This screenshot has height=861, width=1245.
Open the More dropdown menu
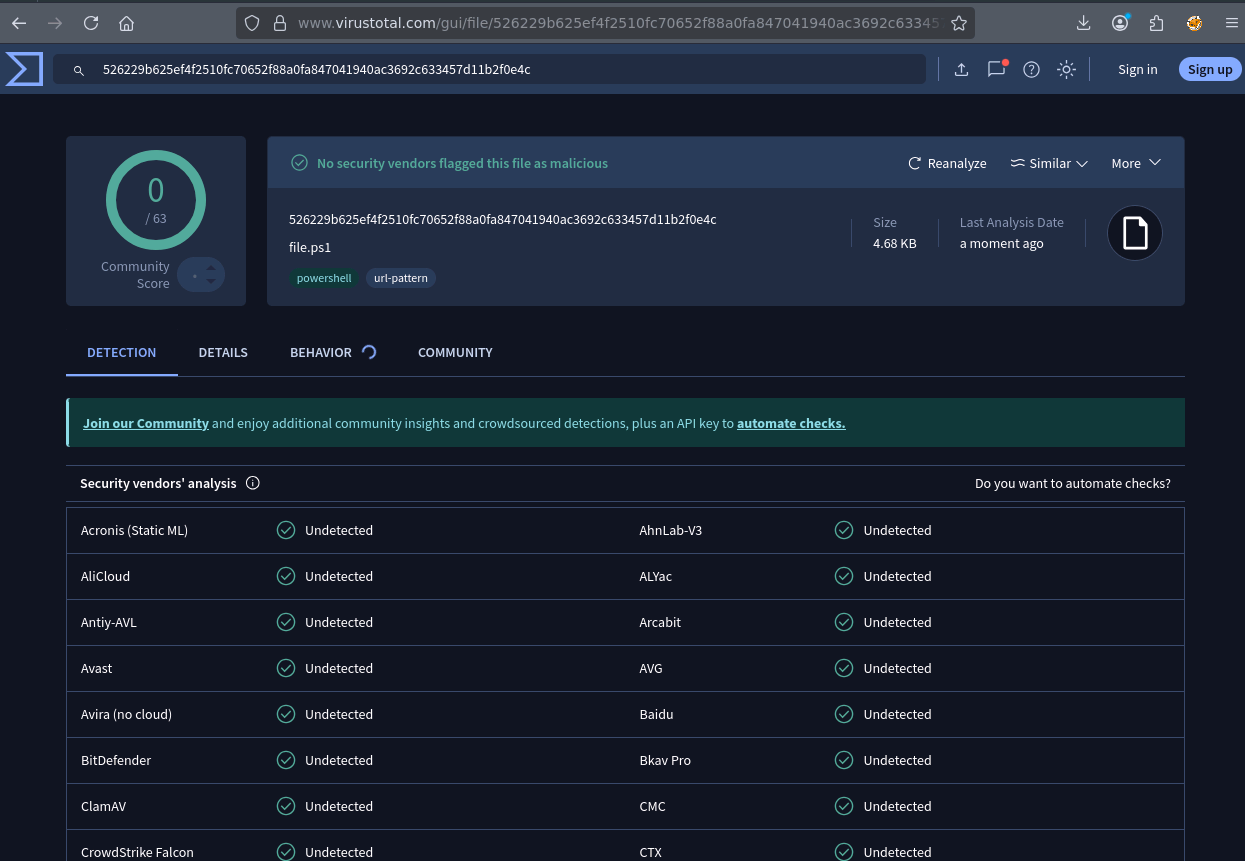click(1135, 163)
